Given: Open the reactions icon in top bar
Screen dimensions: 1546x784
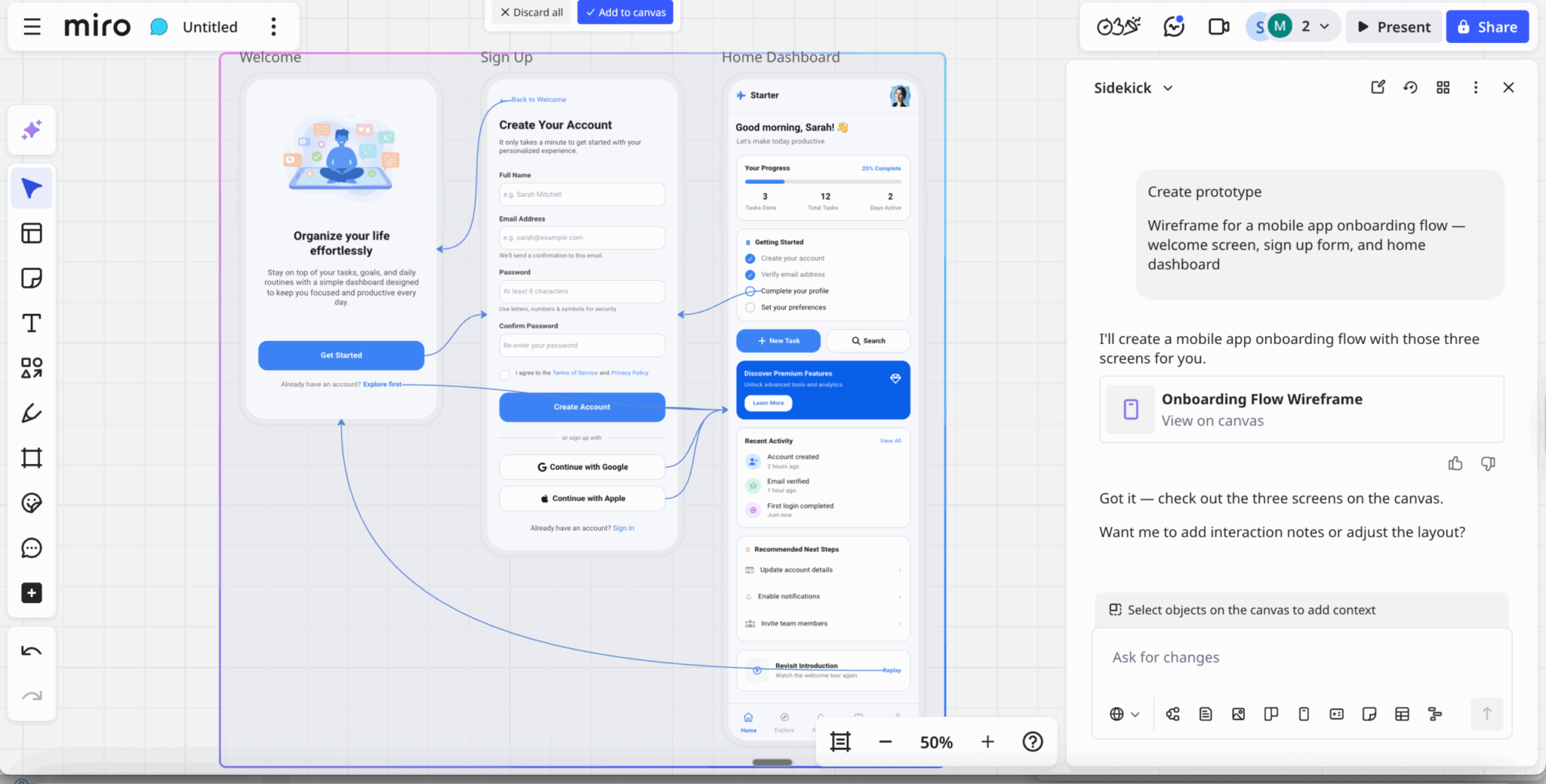Looking at the screenshot, I should pos(1174,27).
